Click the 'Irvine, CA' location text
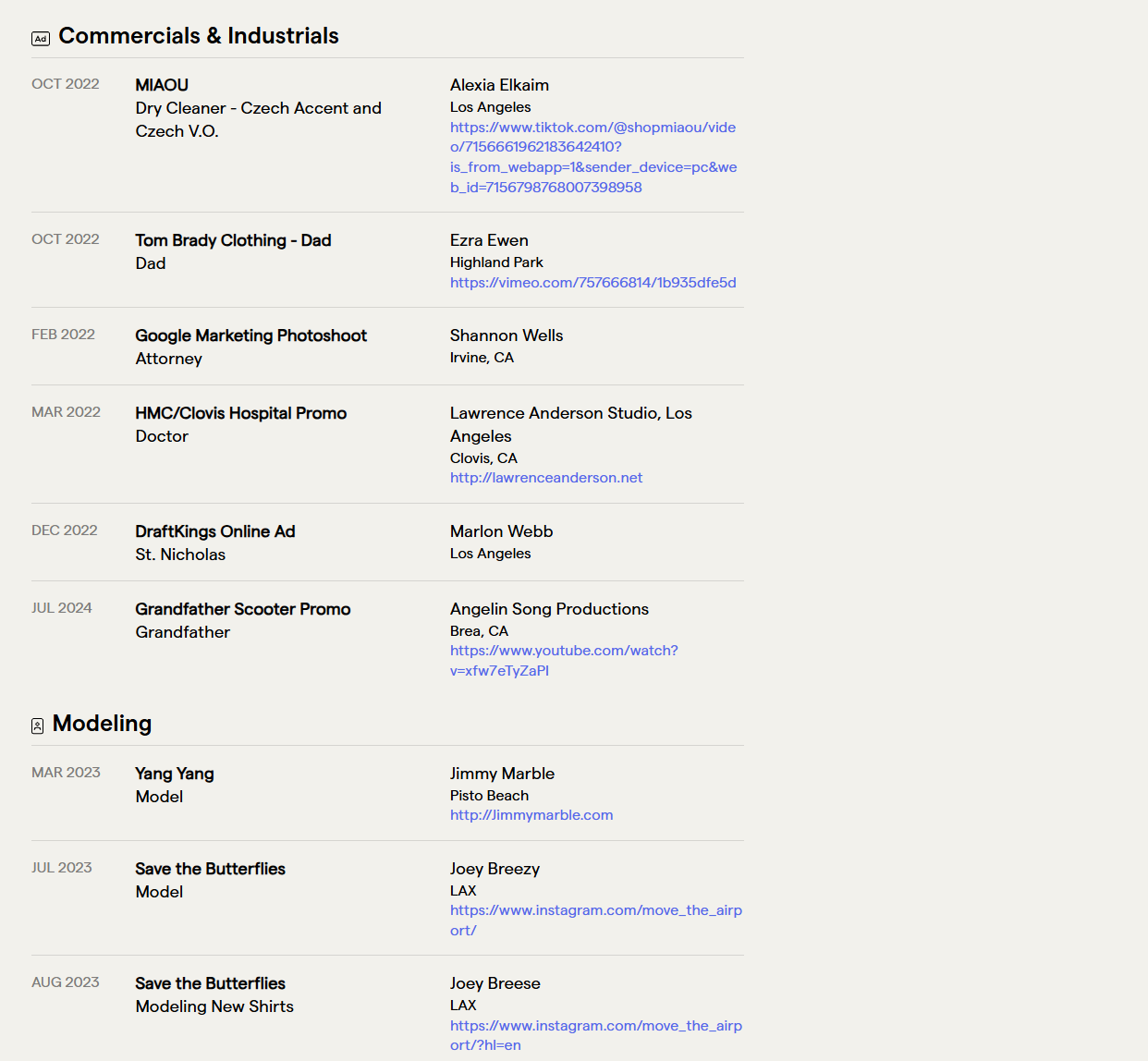The image size is (1148, 1061). 482,358
